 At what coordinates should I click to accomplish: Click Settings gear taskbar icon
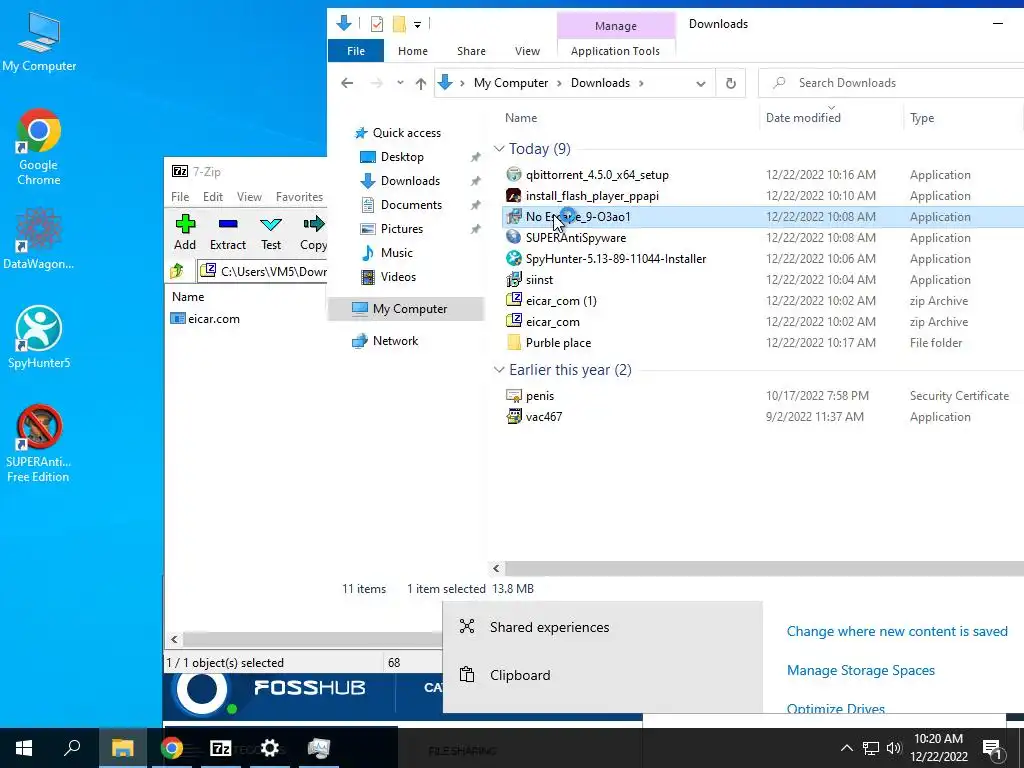click(270, 748)
